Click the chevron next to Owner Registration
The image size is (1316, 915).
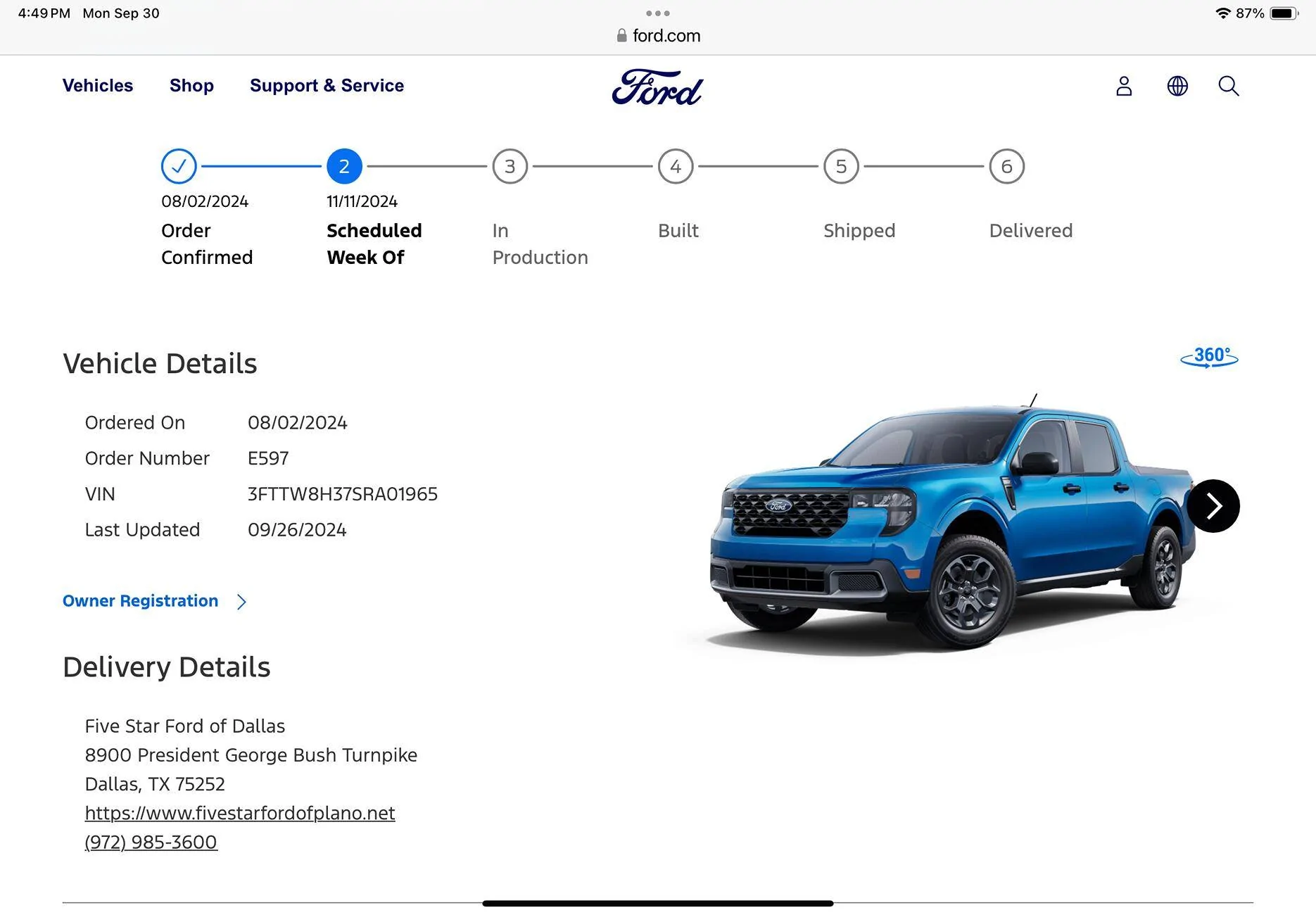pos(241,601)
